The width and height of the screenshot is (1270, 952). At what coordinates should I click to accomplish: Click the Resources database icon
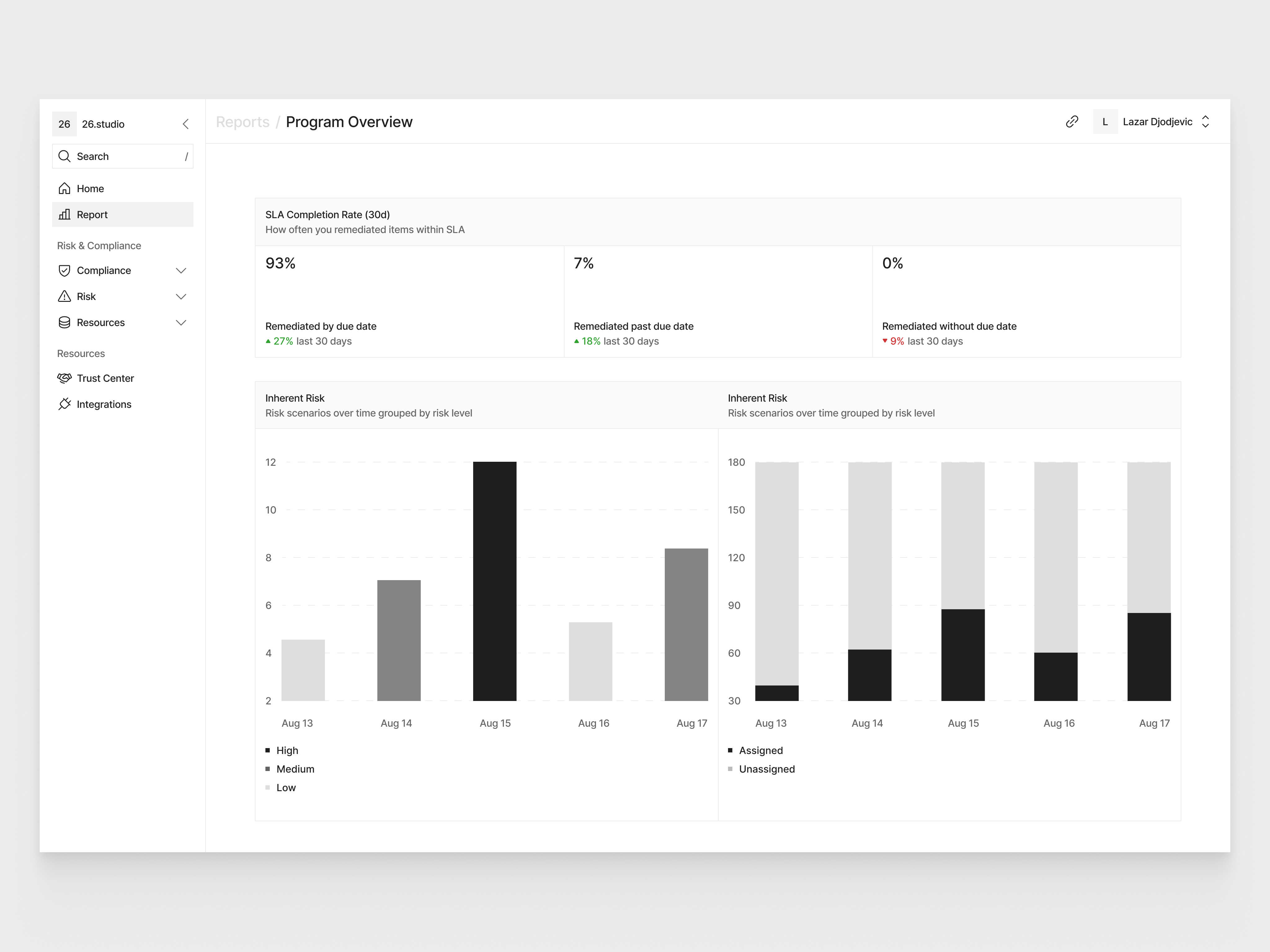64,323
